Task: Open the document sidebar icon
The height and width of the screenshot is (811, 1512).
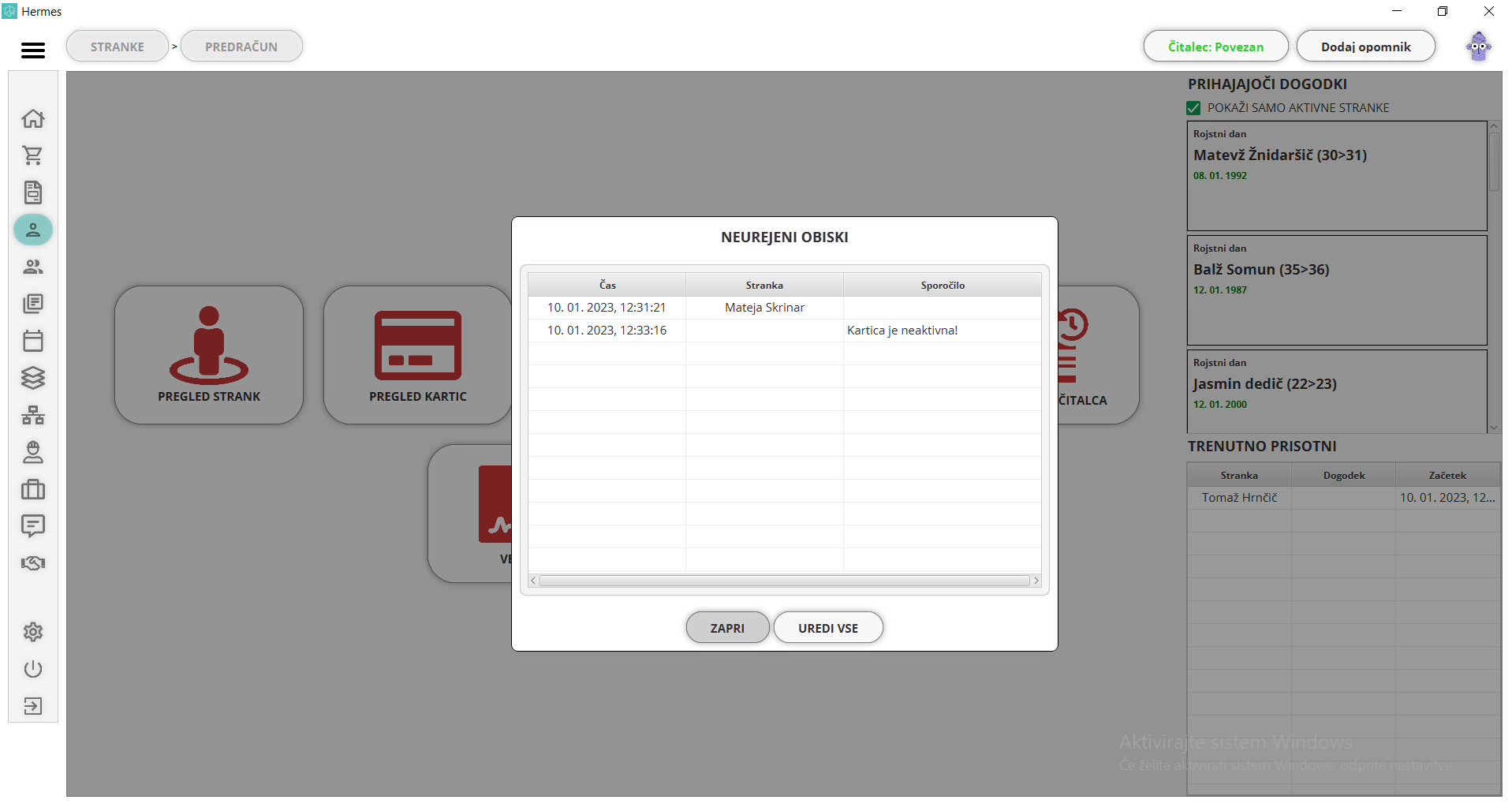Action: coord(33,192)
